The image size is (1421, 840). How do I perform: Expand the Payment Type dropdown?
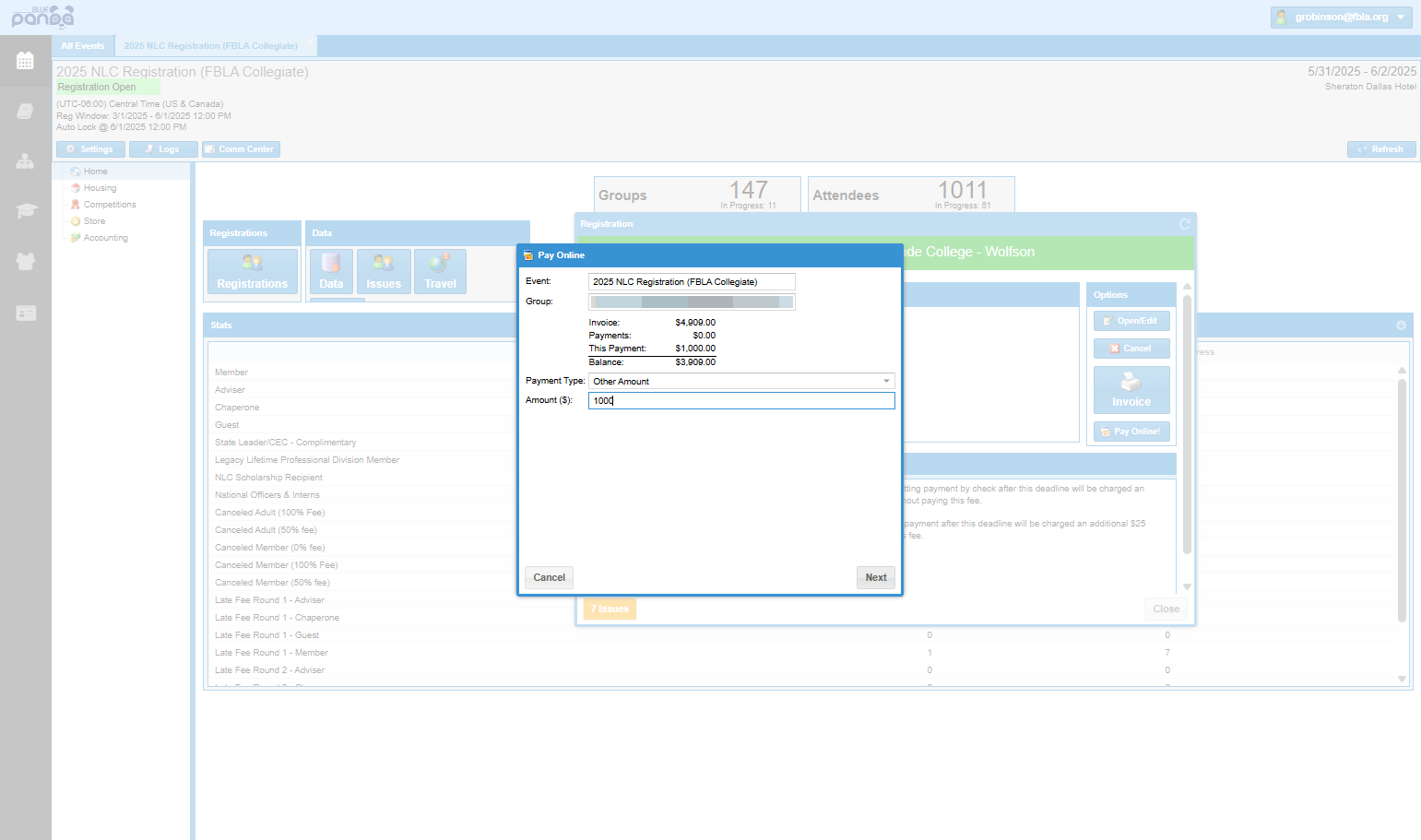point(741,381)
